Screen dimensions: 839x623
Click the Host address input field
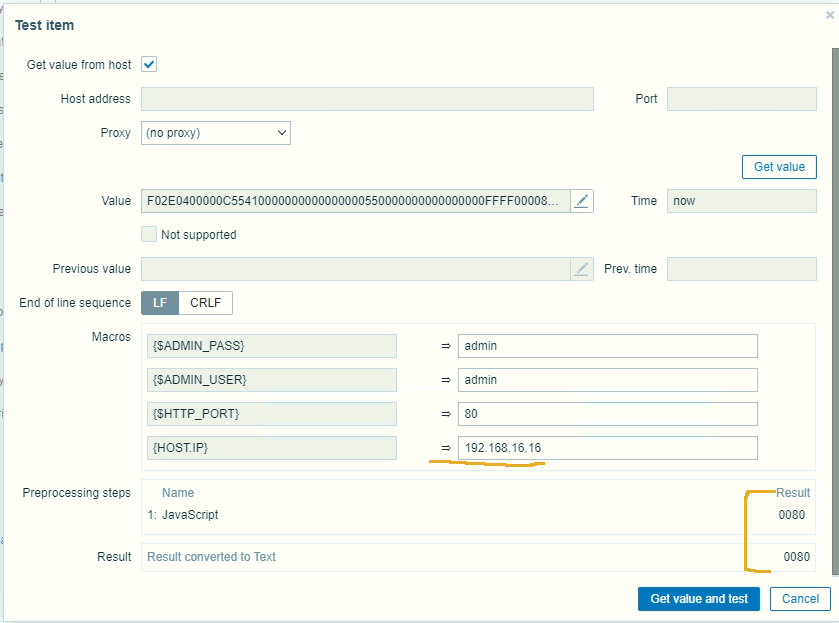pos(367,99)
